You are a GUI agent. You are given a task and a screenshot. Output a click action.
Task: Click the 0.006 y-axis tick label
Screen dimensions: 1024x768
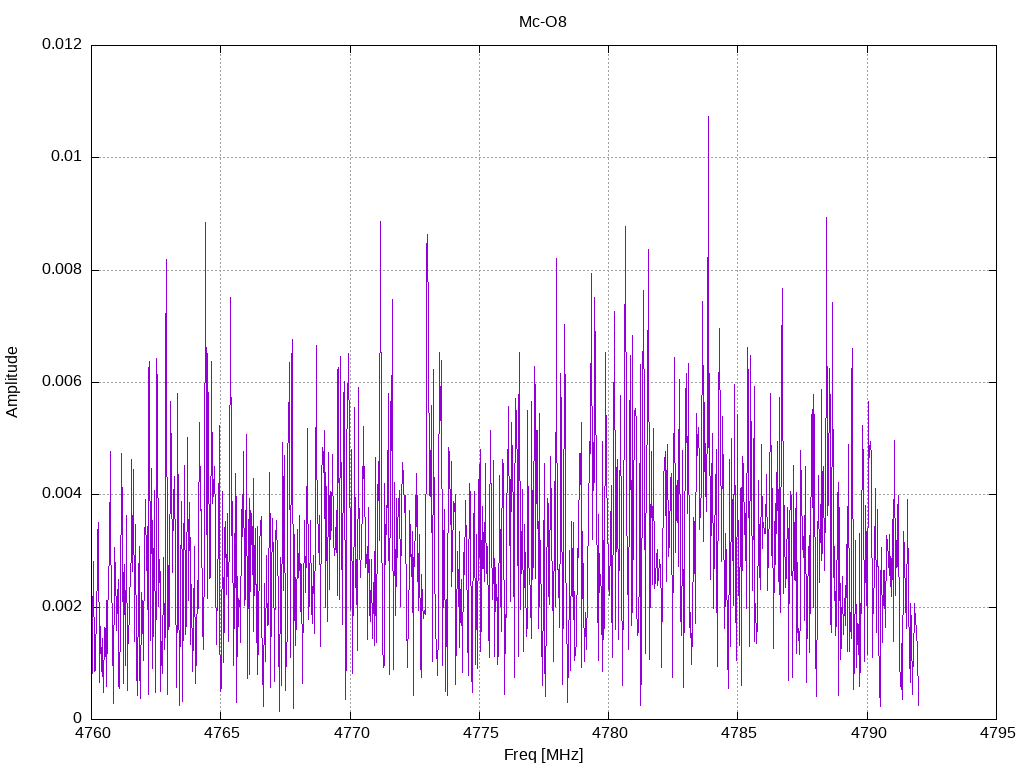tap(62, 381)
